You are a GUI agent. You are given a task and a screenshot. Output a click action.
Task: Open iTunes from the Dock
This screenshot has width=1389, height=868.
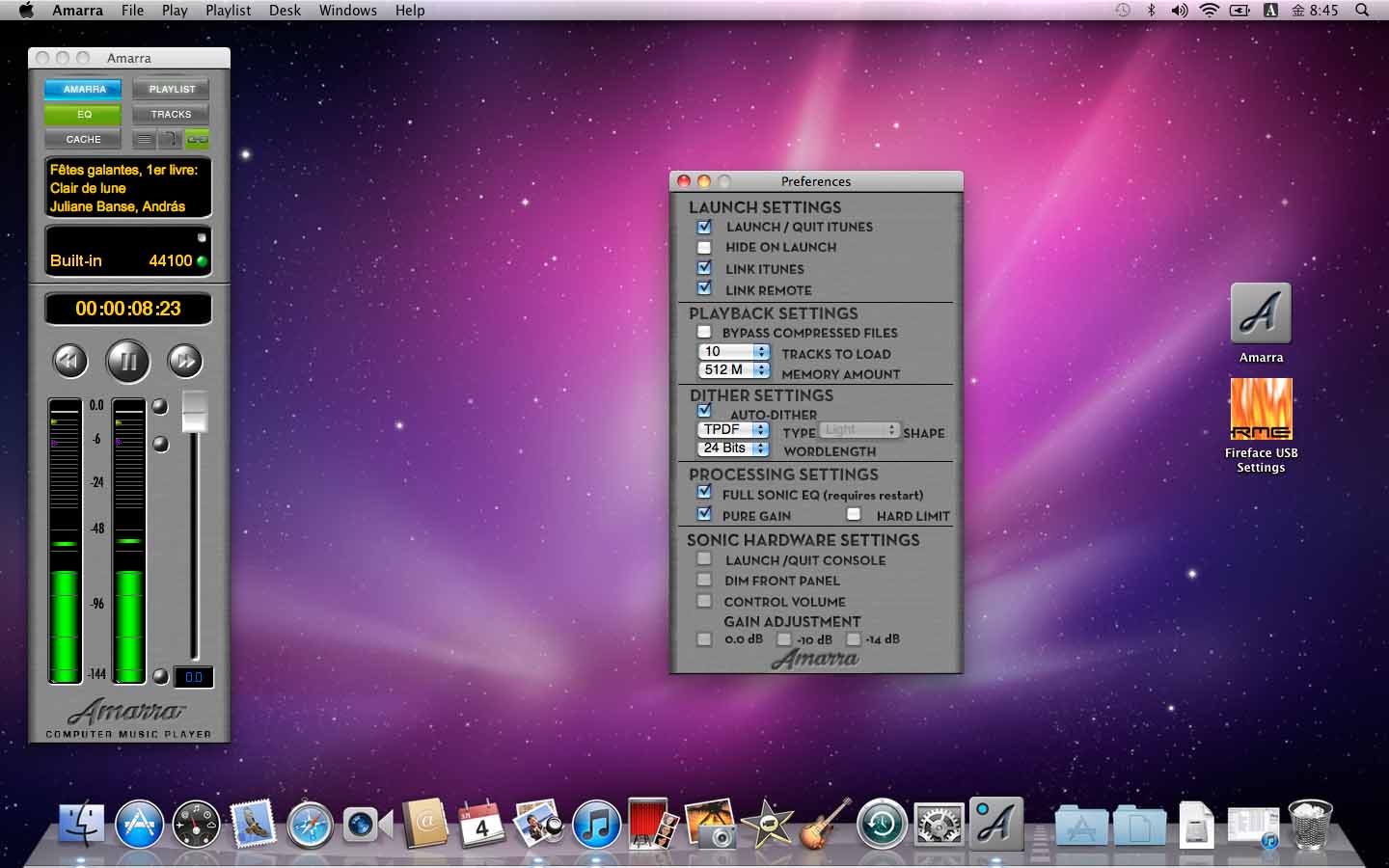pyautogui.click(x=596, y=826)
